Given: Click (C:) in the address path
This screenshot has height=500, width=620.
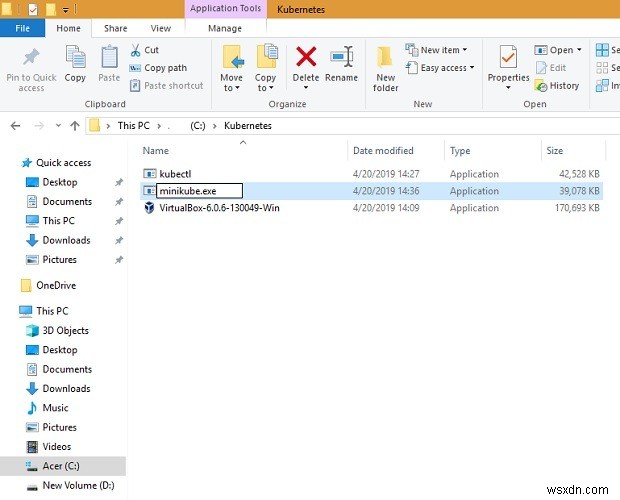Looking at the screenshot, I should (197, 126).
